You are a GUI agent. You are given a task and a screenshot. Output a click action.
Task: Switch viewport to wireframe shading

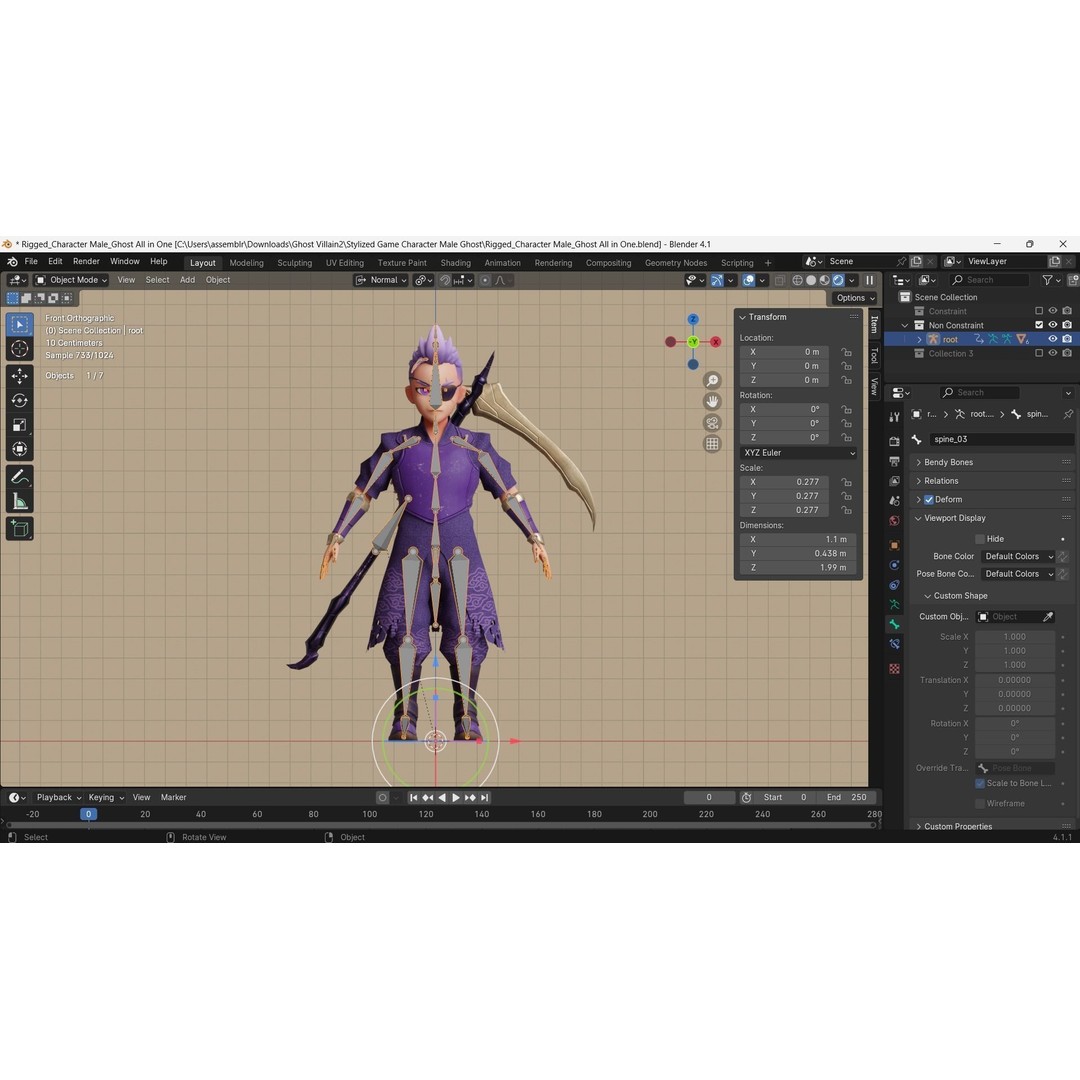797,280
